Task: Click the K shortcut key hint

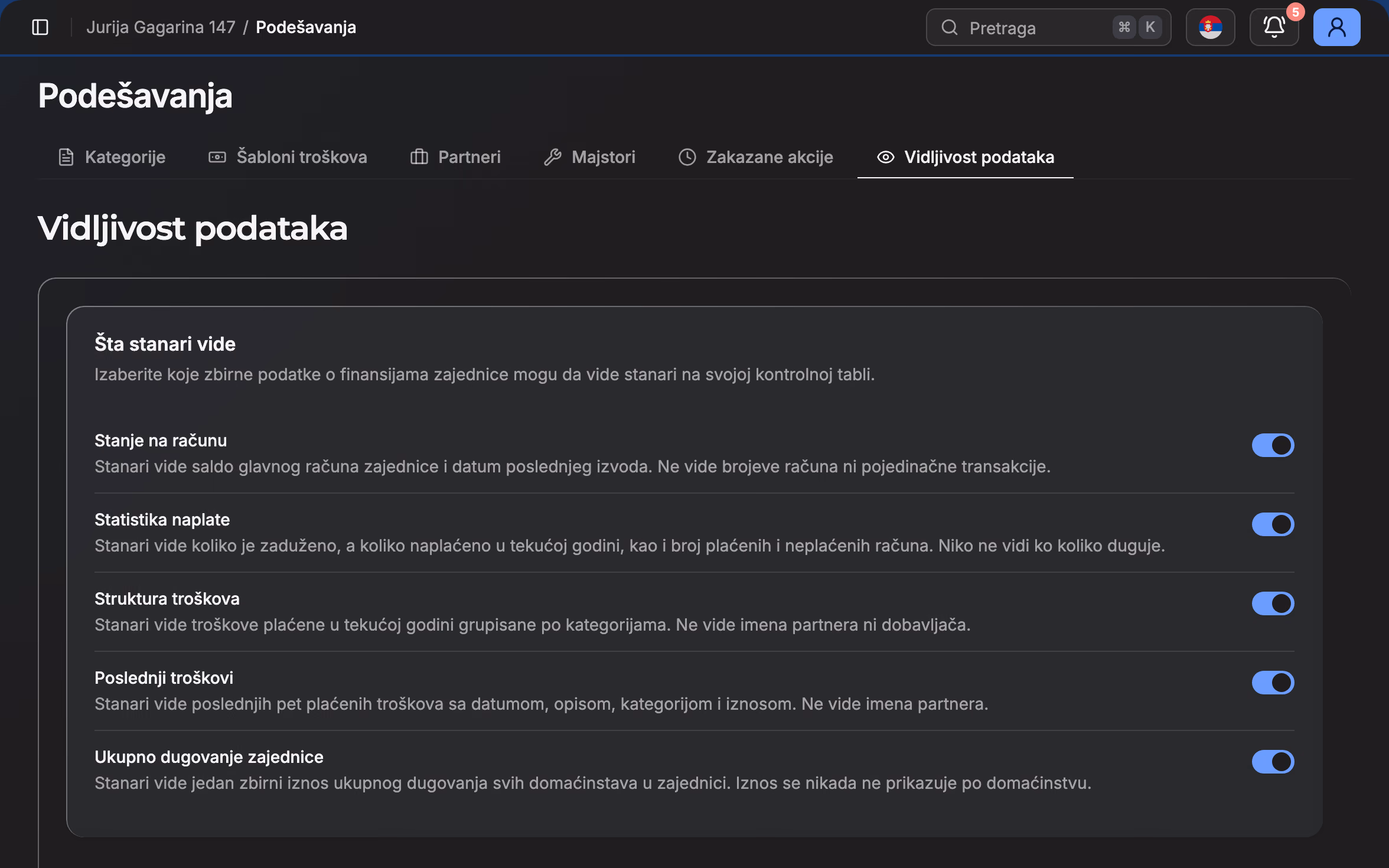Action: pos(1150,27)
